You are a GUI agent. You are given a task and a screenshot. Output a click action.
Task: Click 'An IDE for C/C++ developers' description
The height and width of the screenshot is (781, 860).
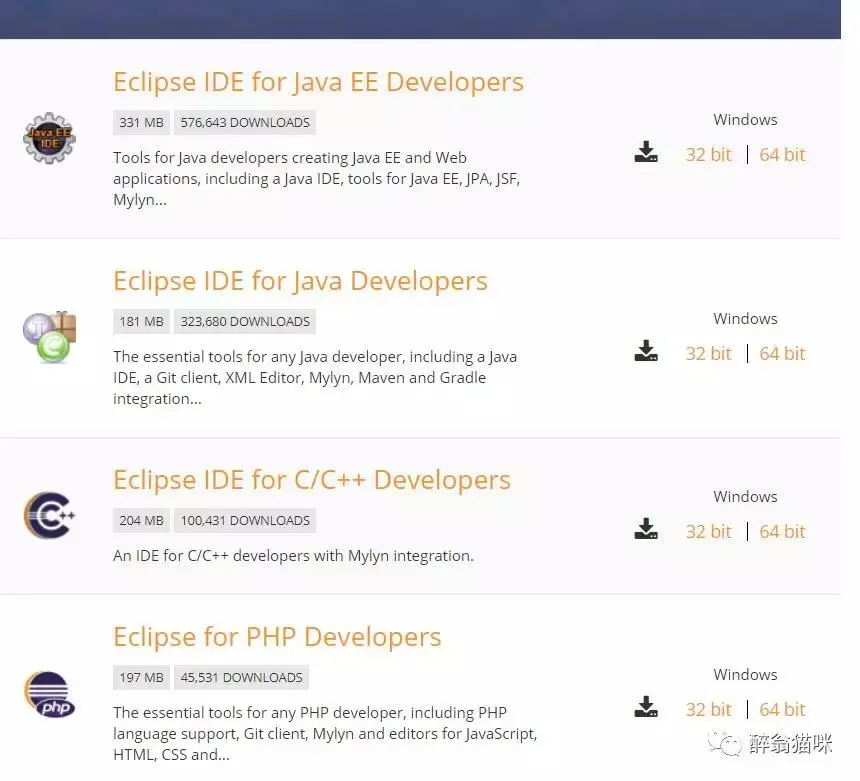coord(293,556)
